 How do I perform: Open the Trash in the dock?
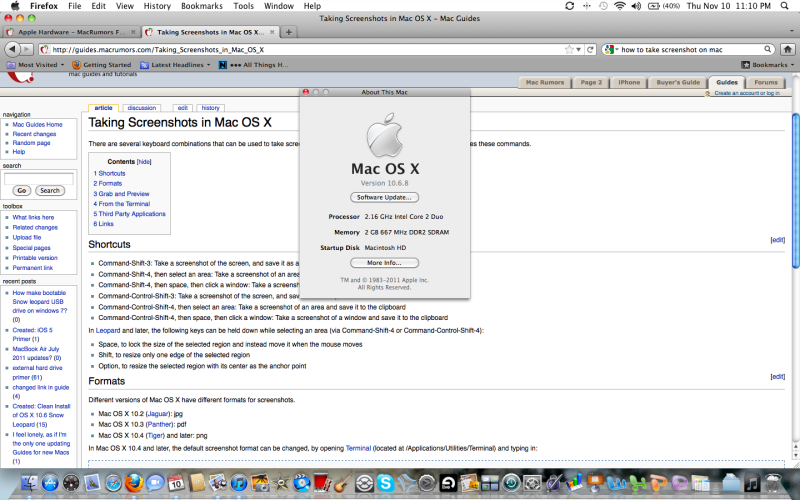pos(773,483)
